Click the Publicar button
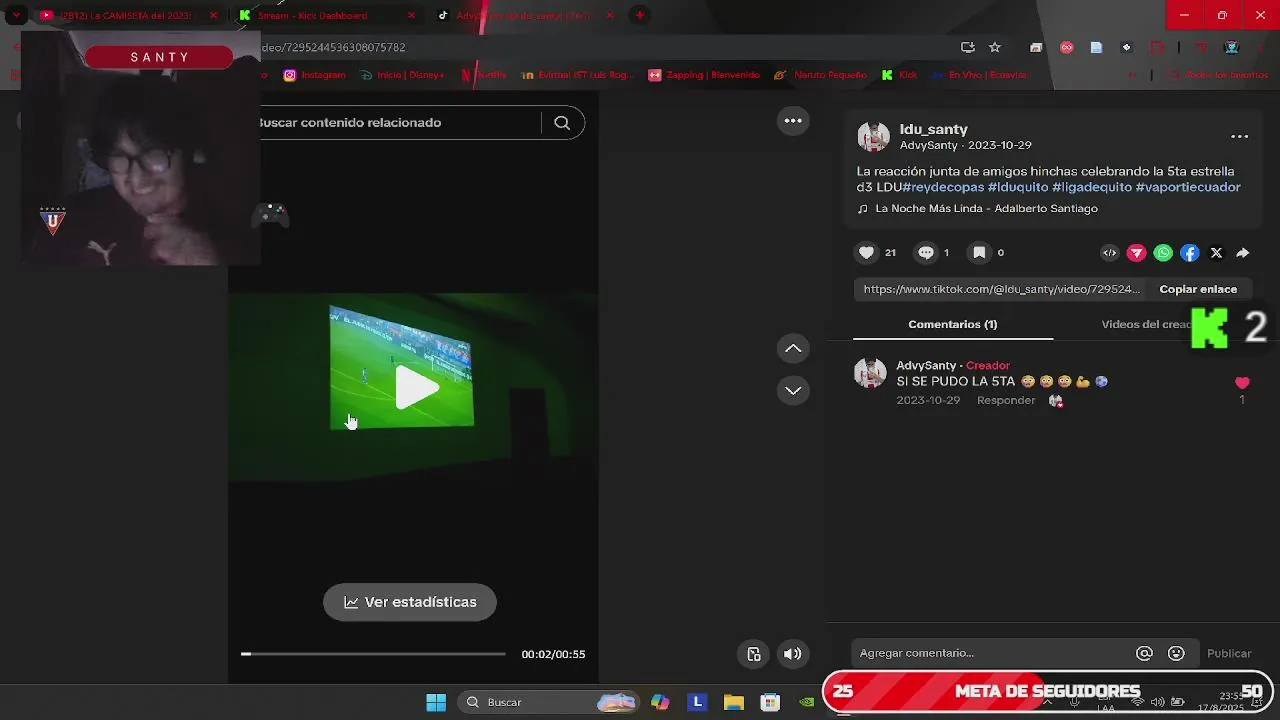Image resolution: width=1280 pixels, height=720 pixels. pyautogui.click(x=1229, y=653)
